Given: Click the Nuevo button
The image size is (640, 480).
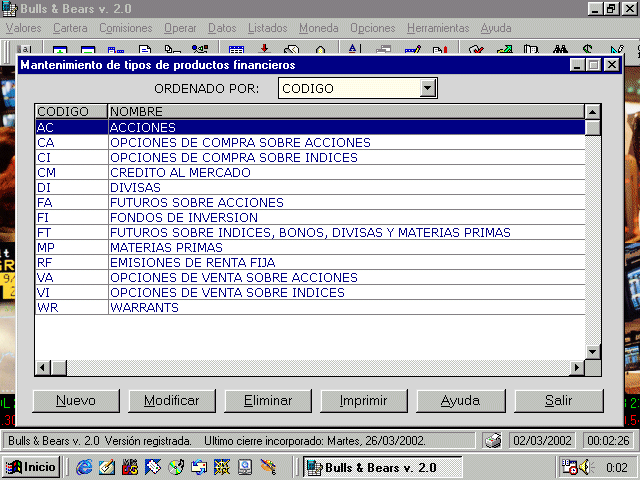Looking at the screenshot, I should click(76, 401).
